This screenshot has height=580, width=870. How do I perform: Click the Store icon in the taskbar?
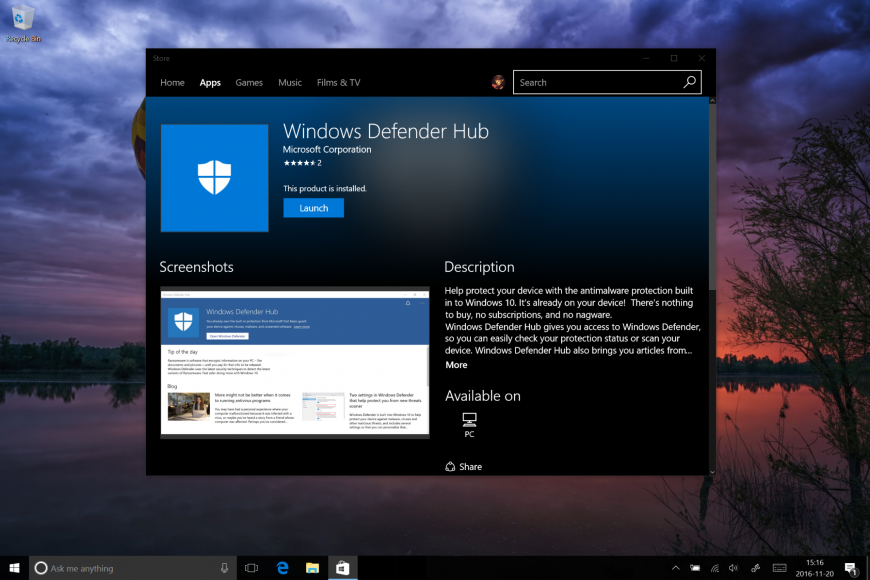point(342,568)
